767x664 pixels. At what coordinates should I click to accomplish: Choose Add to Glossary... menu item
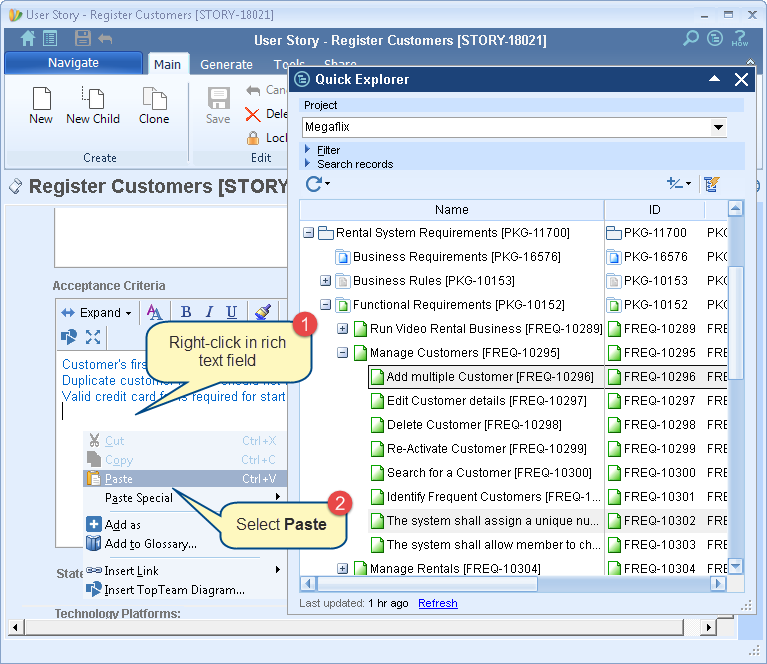(141, 544)
